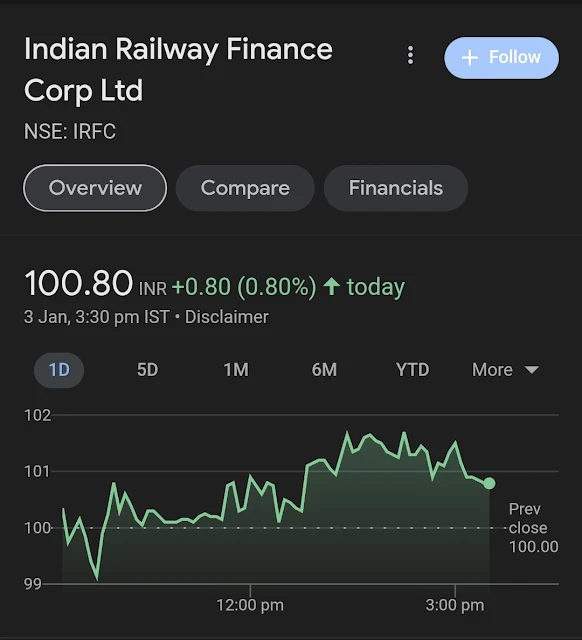Screen dimensions: 582x640
Task: Select the YTD chart range
Action: 412,370
